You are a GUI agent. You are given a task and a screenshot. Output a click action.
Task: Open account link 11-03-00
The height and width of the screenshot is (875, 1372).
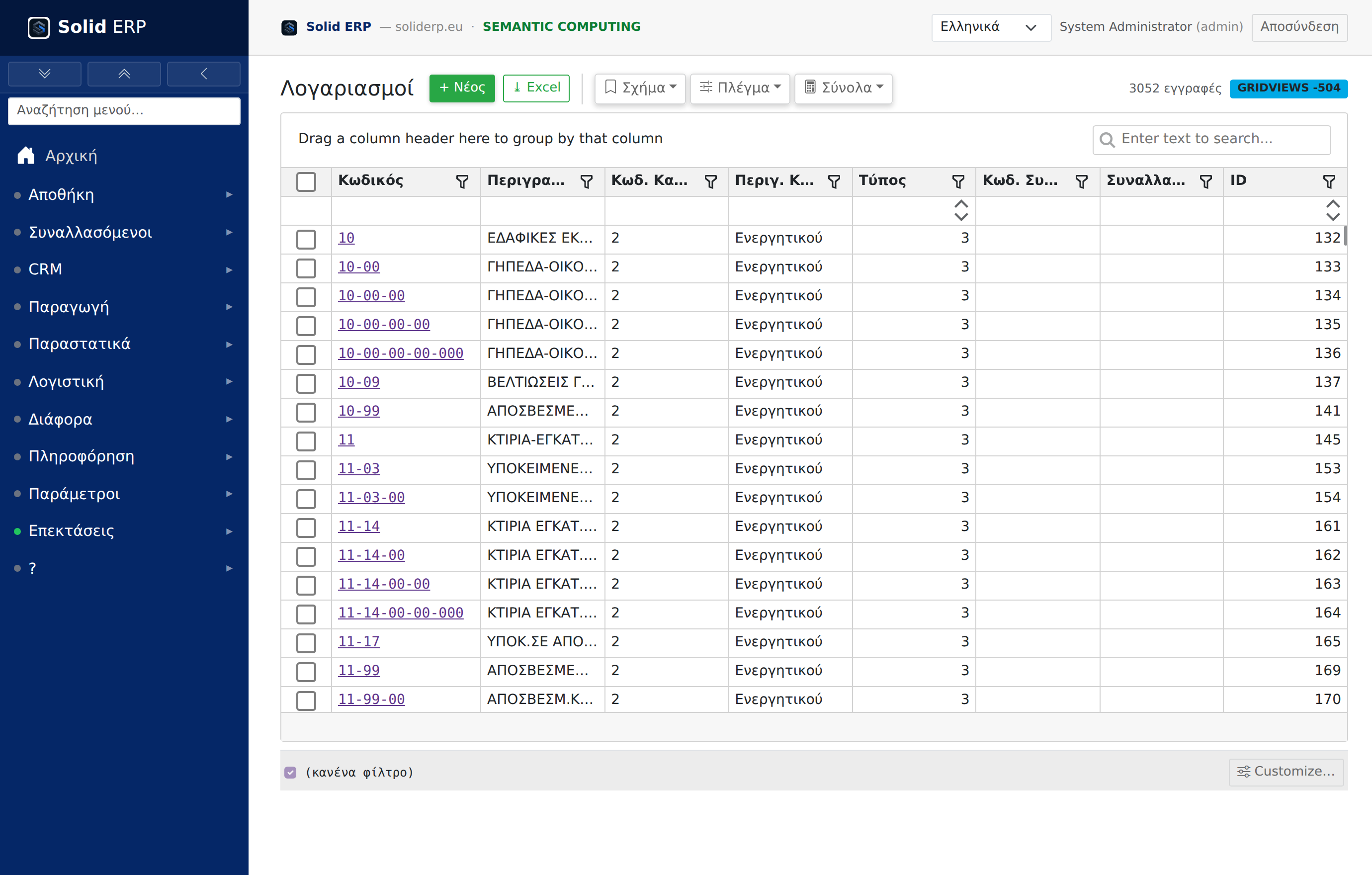coord(371,498)
